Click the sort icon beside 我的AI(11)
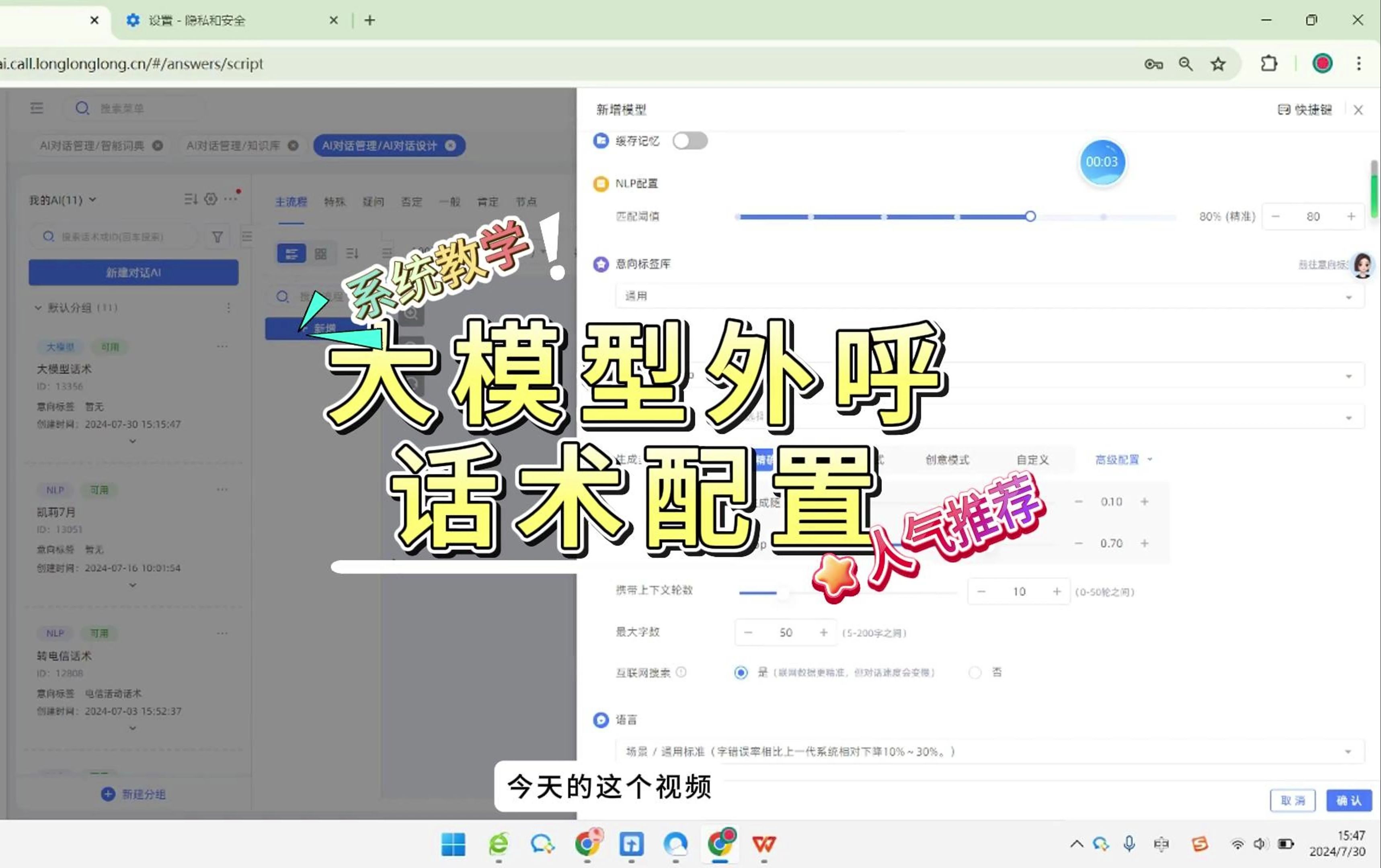Image resolution: width=1381 pixels, height=868 pixels. tap(191, 199)
